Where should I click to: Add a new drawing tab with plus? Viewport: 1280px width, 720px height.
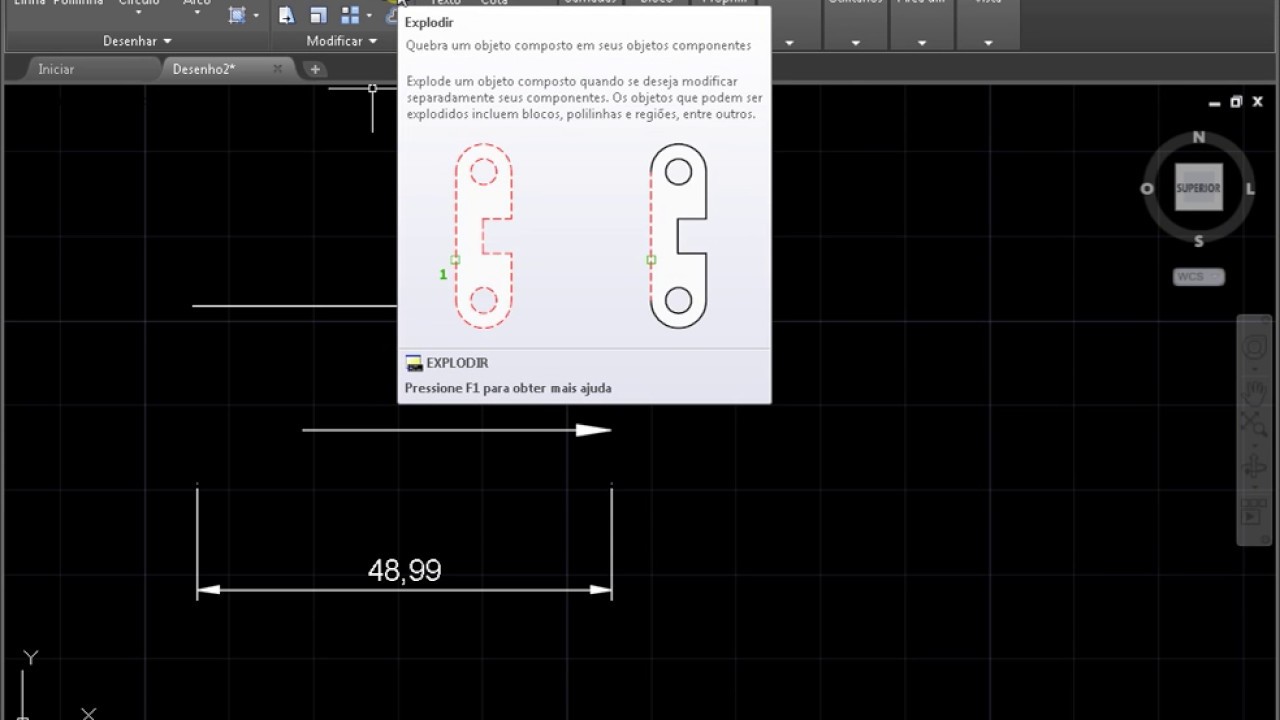click(315, 69)
